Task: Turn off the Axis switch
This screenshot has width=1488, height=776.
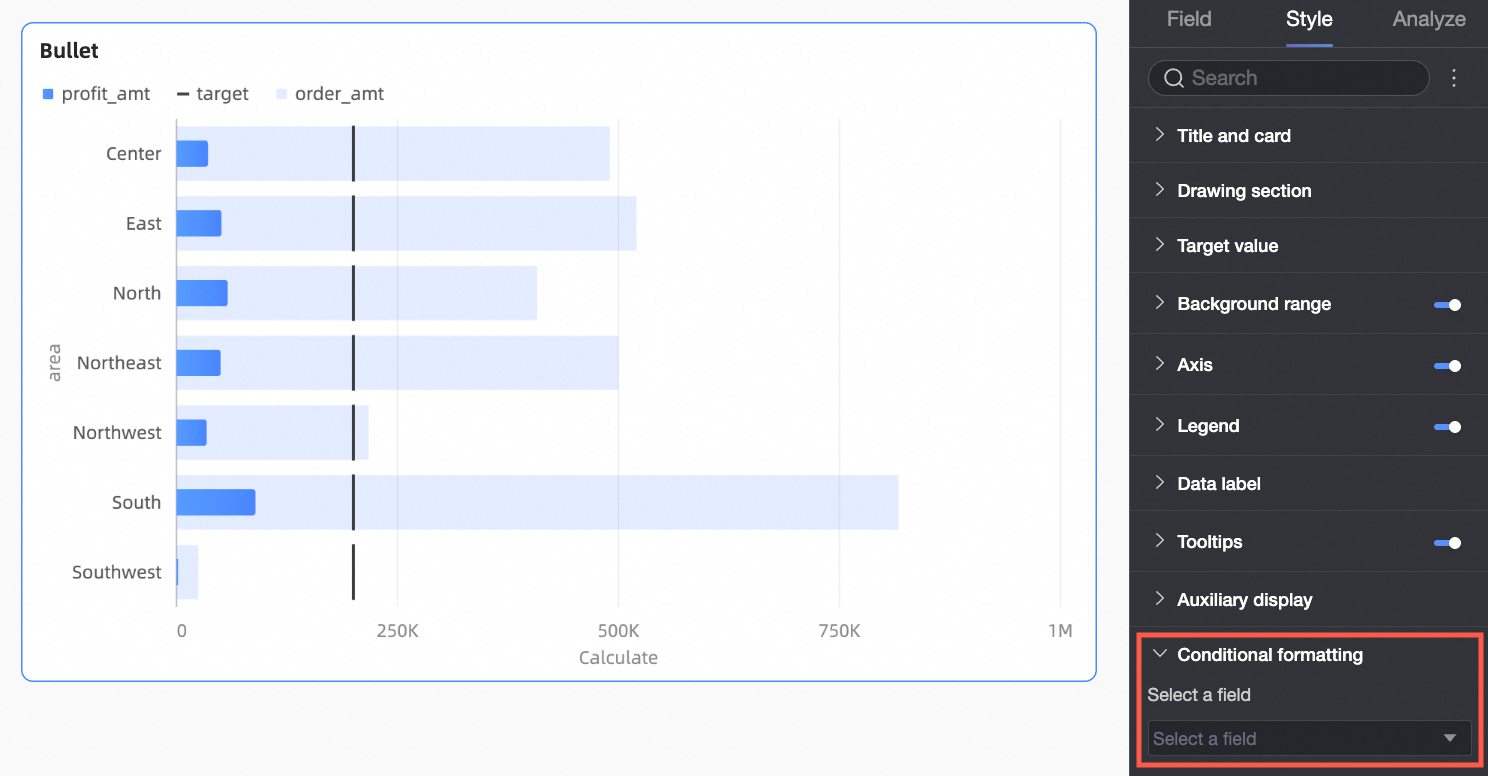Action: (1447, 366)
